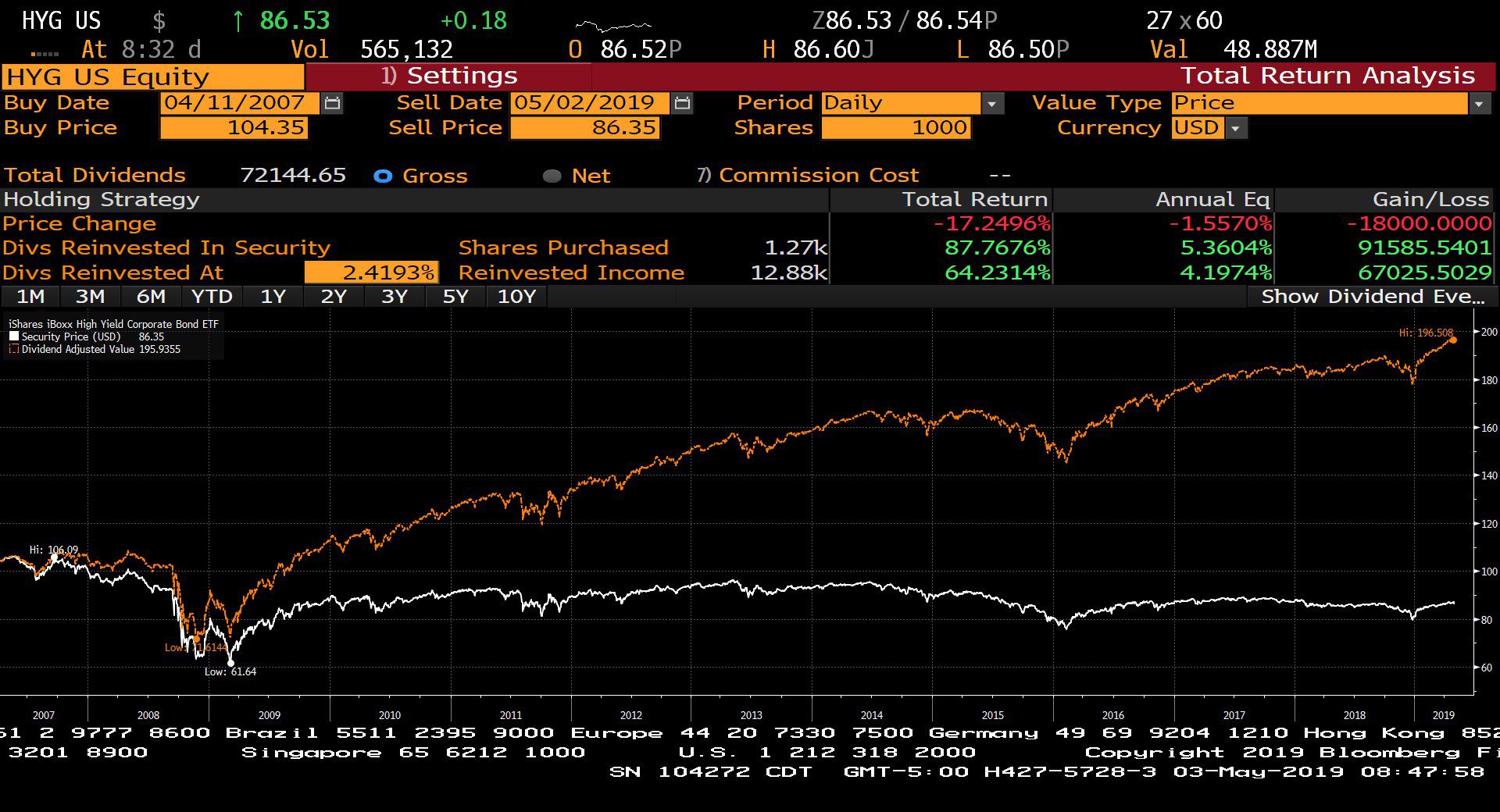Image resolution: width=1500 pixels, height=812 pixels.
Task: Select the 3M time range tab
Action: point(91,297)
